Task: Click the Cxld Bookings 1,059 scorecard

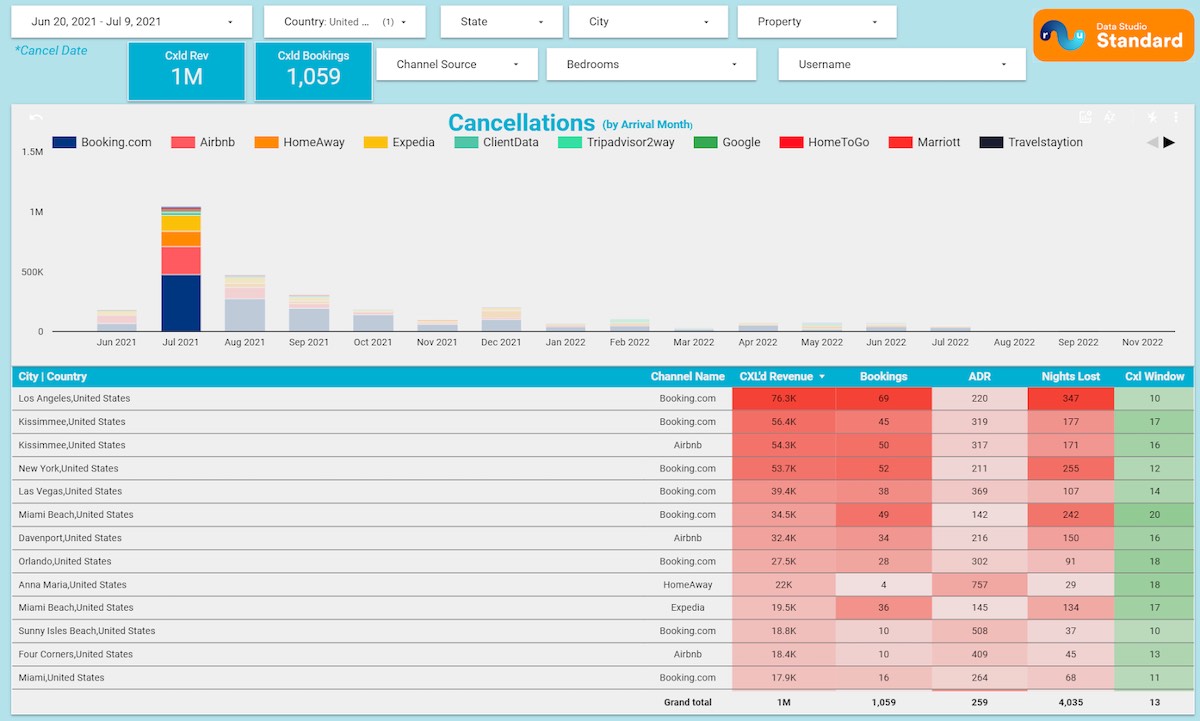Action: tap(314, 71)
